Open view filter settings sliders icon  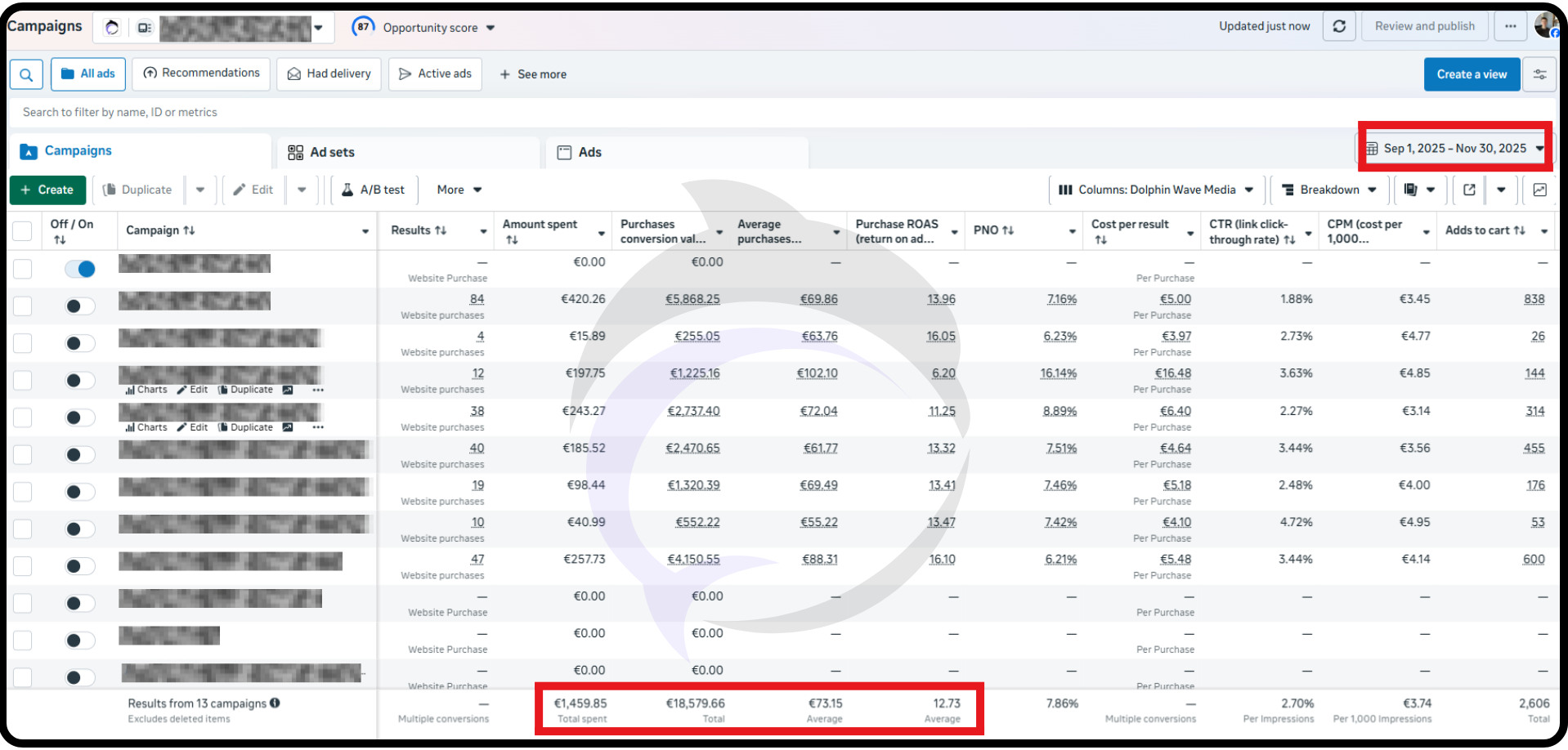(x=1539, y=74)
